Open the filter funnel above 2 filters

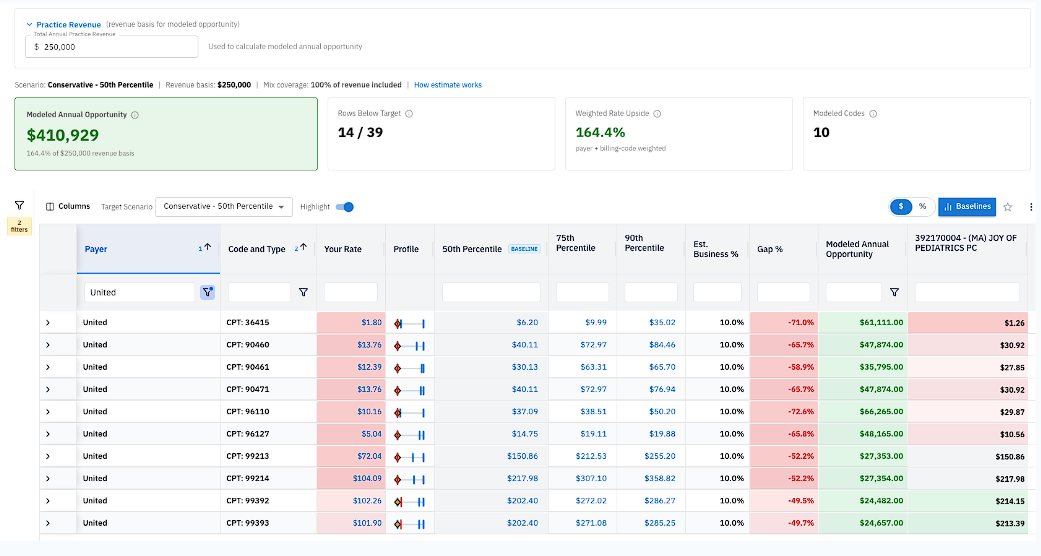pos(19,205)
